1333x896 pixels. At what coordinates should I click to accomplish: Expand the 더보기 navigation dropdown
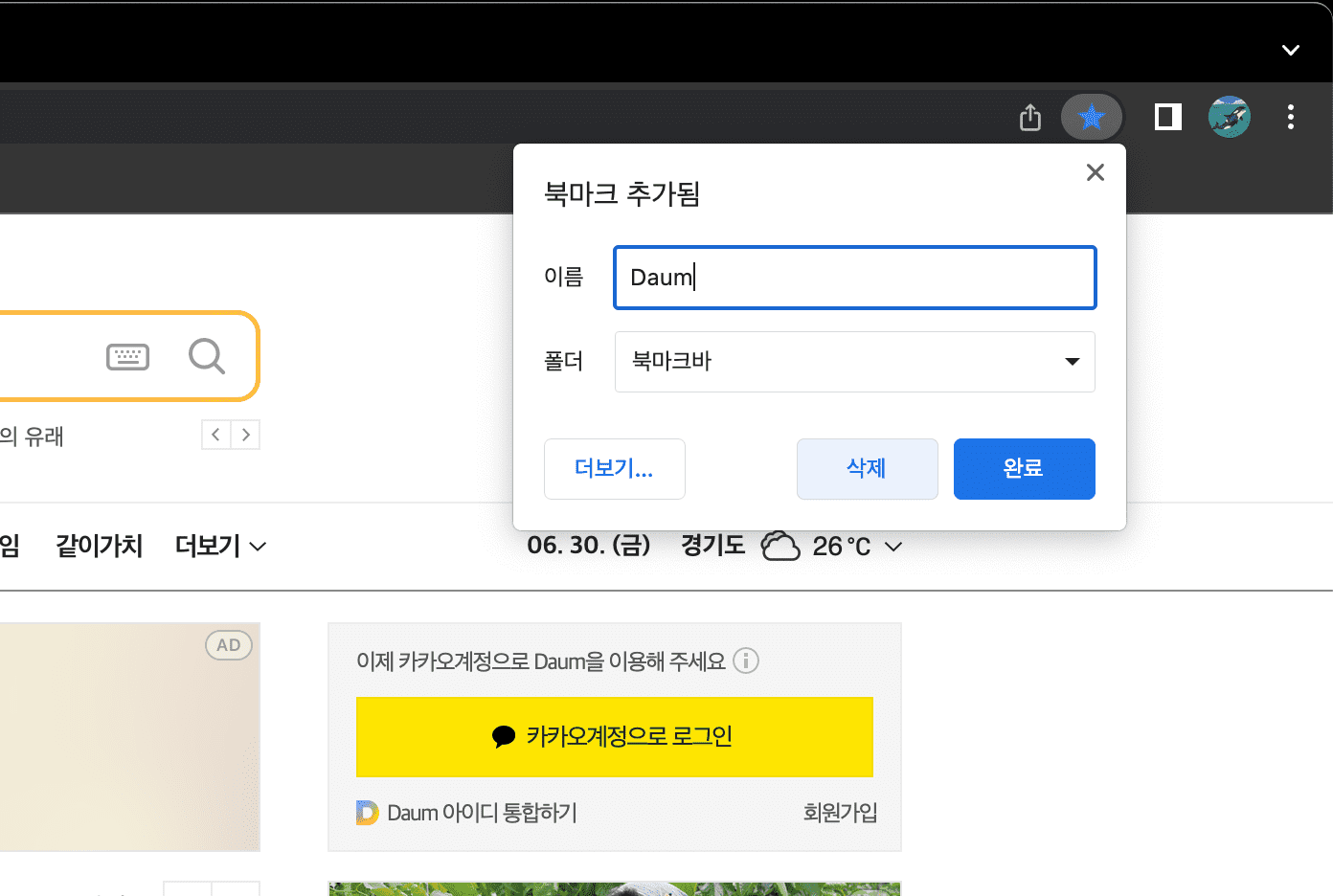coord(220,546)
